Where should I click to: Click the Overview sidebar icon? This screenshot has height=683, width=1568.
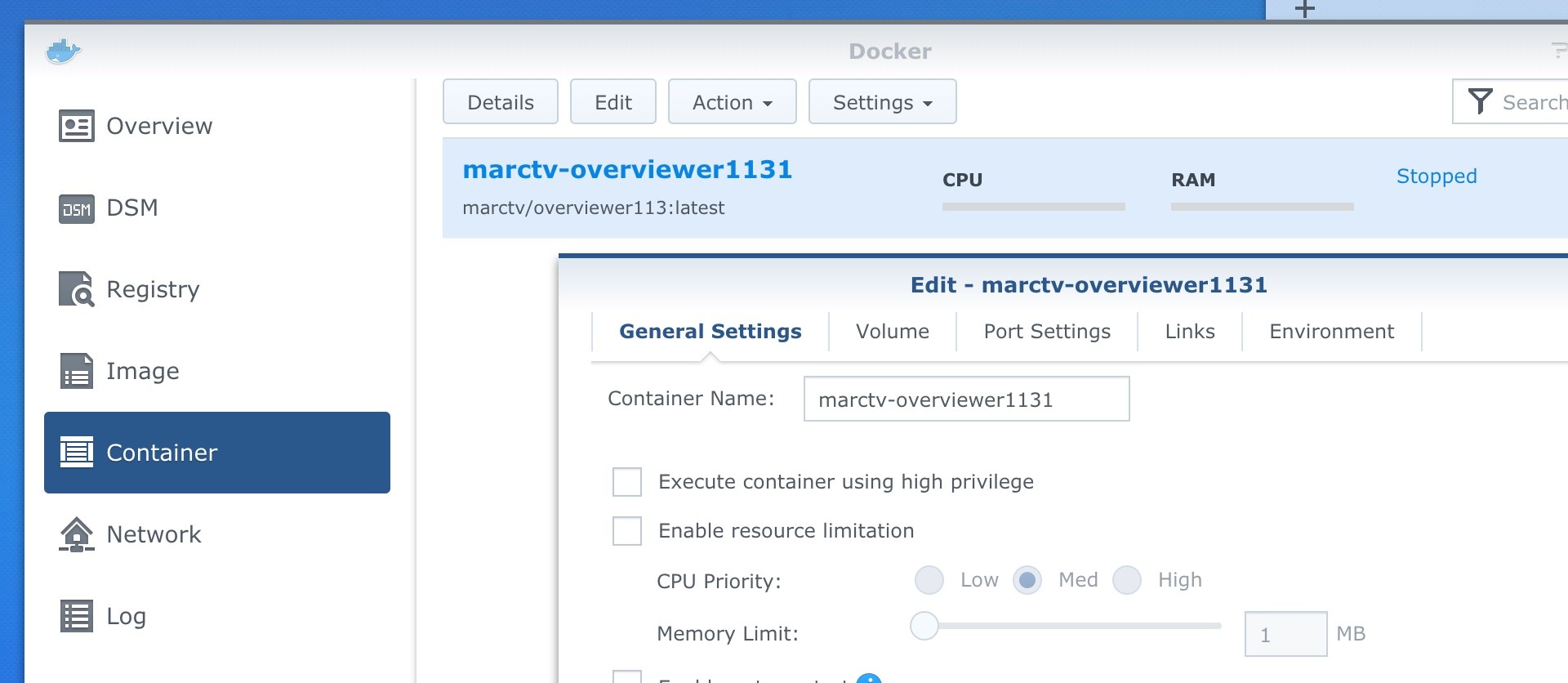pos(77,126)
